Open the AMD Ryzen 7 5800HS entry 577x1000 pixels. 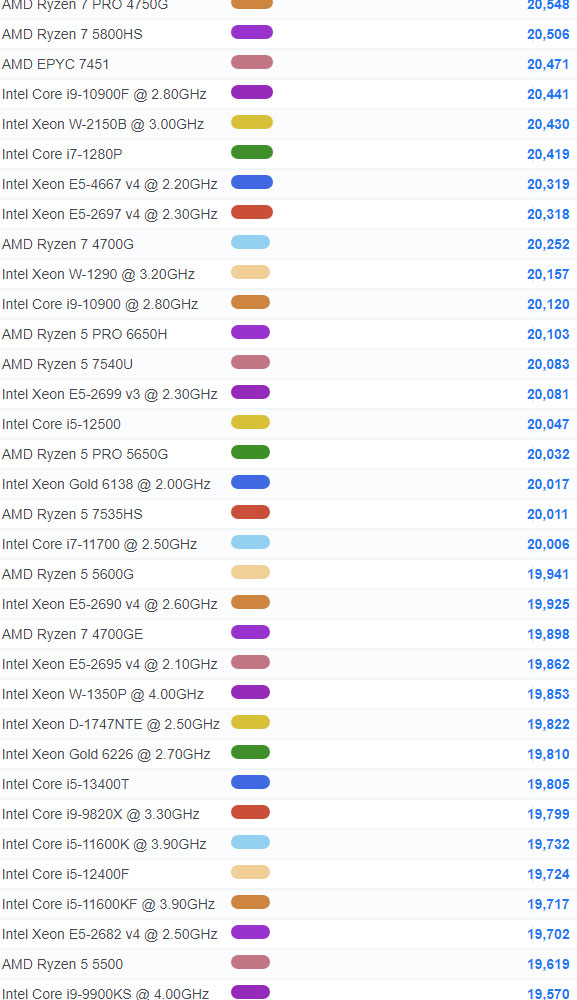(x=72, y=34)
